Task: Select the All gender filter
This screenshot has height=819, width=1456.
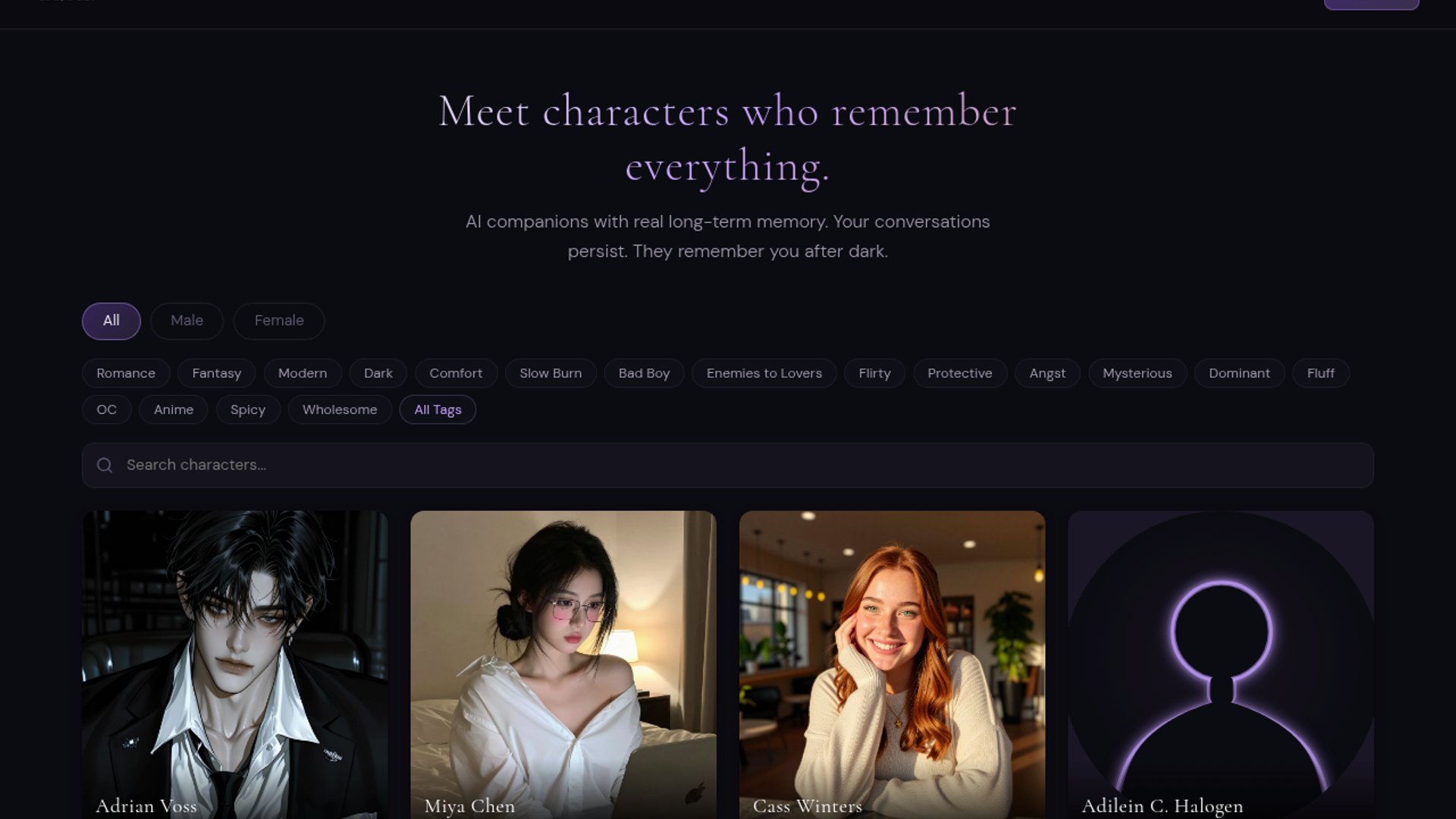Action: (x=111, y=321)
